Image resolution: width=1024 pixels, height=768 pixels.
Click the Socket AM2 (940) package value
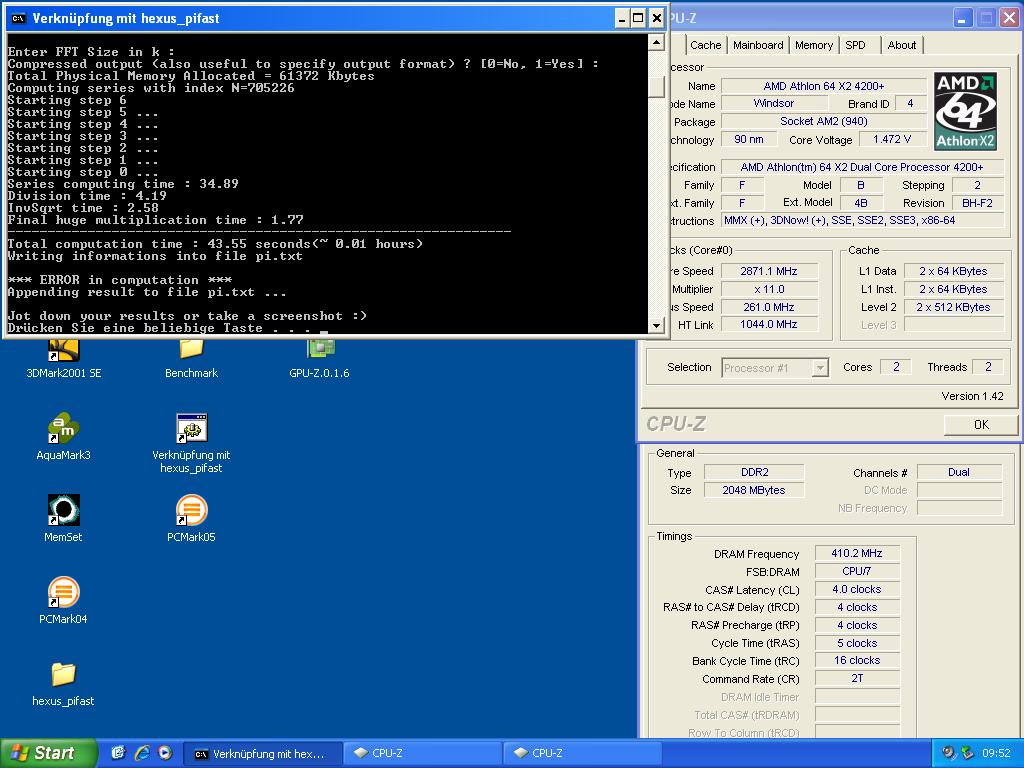824,121
